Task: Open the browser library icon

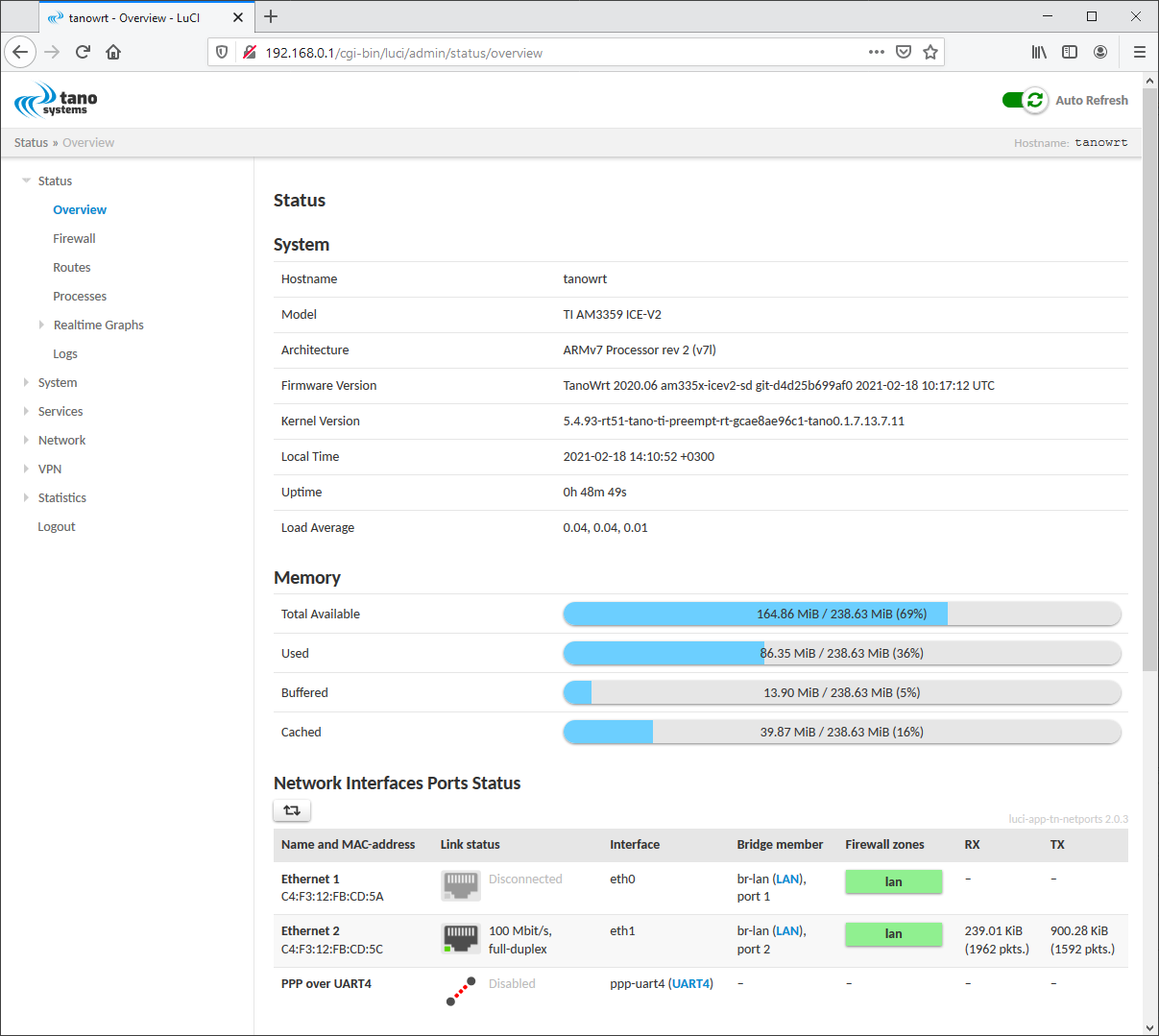Action: [x=1039, y=52]
